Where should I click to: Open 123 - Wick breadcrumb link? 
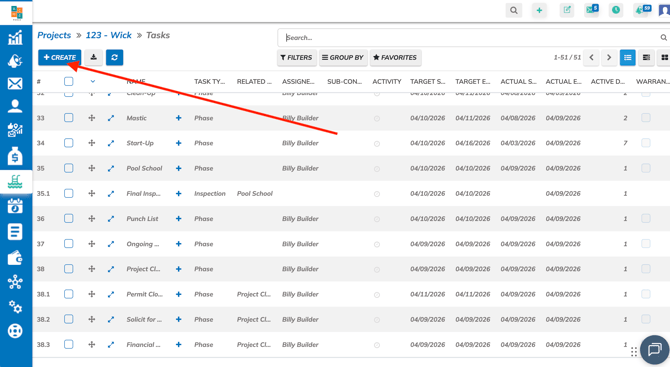(x=109, y=35)
